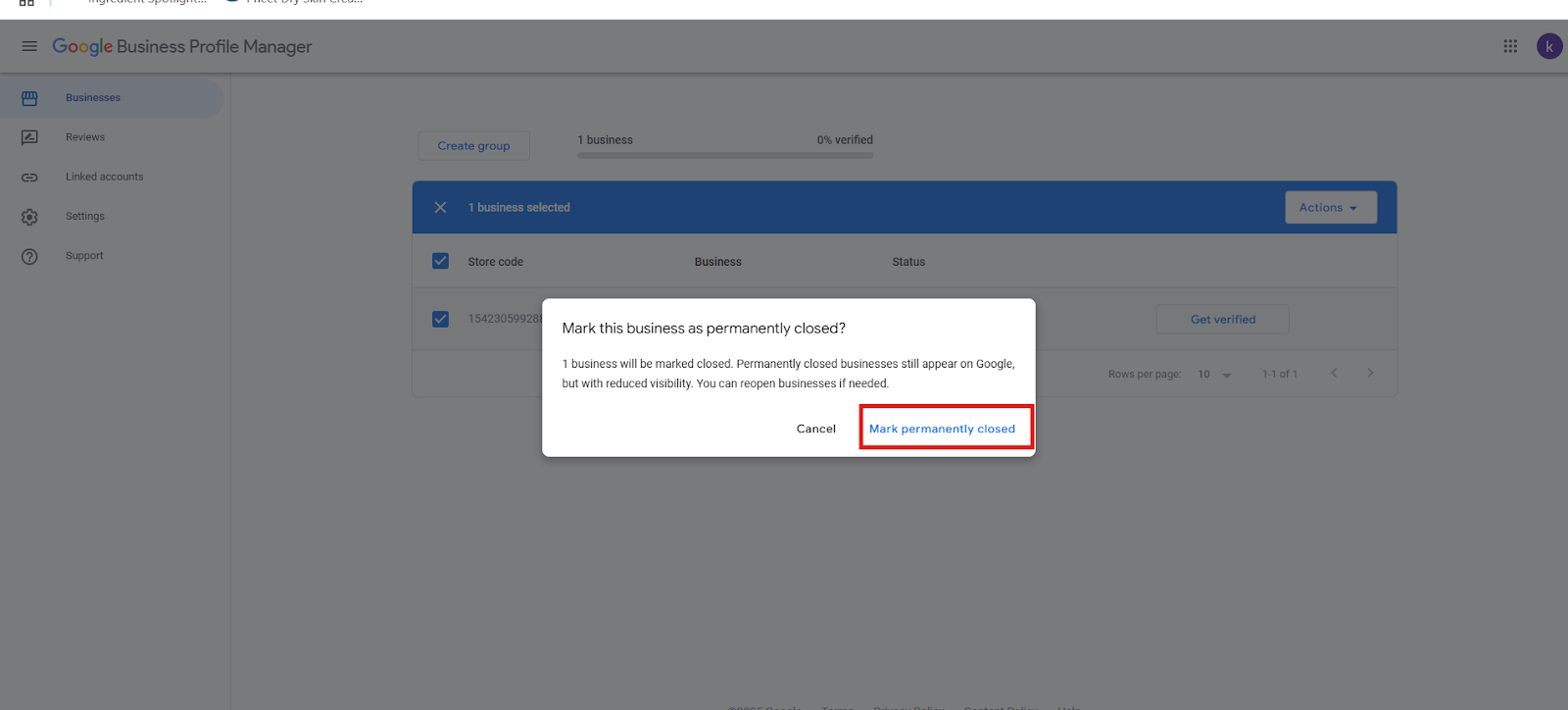Click the Support question mark icon
The width and height of the screenshot is (1568, 710).
point(29,256)
